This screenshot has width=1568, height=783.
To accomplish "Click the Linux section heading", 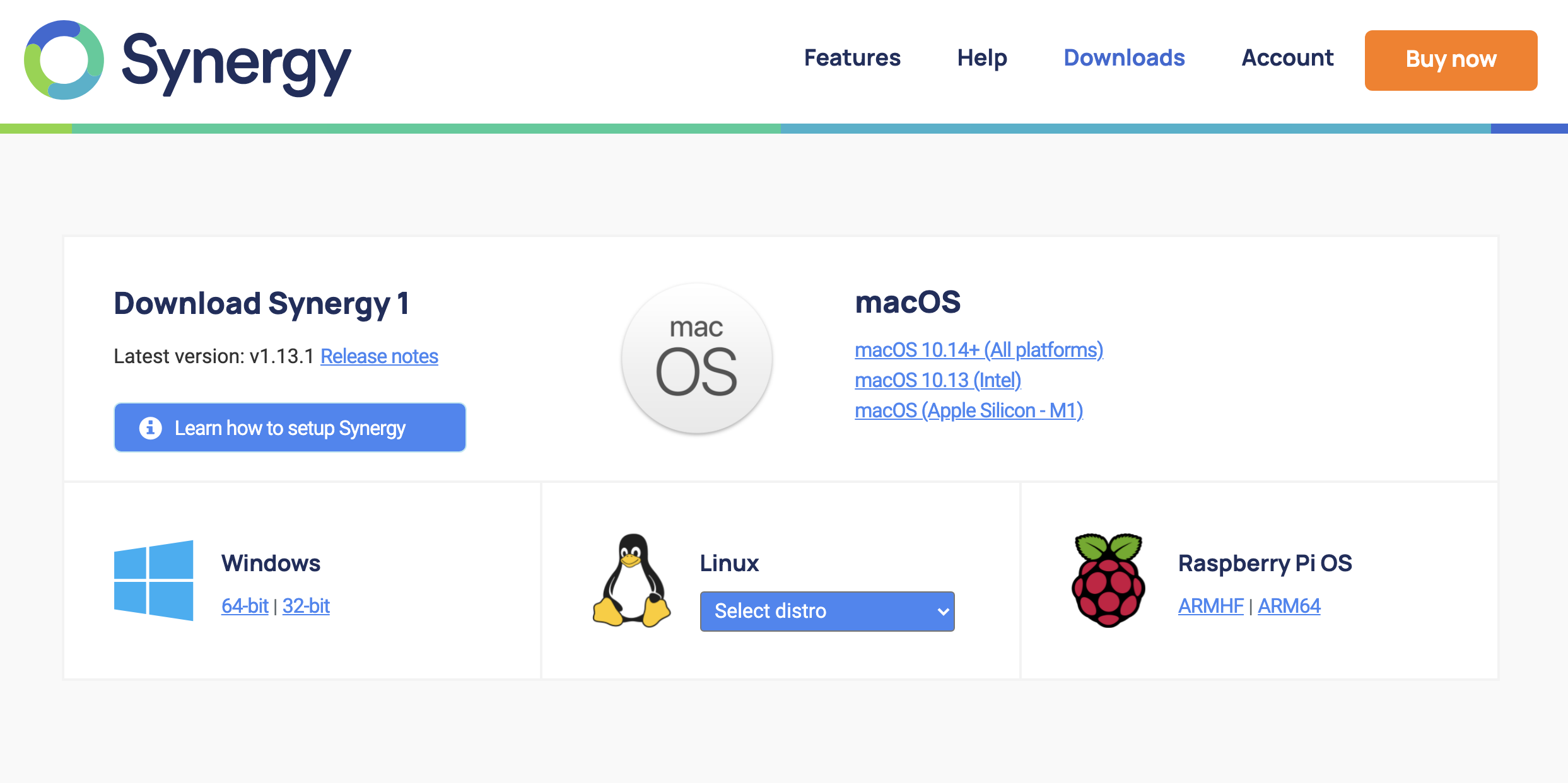I will pyautogui.click(x=729, y=563).
